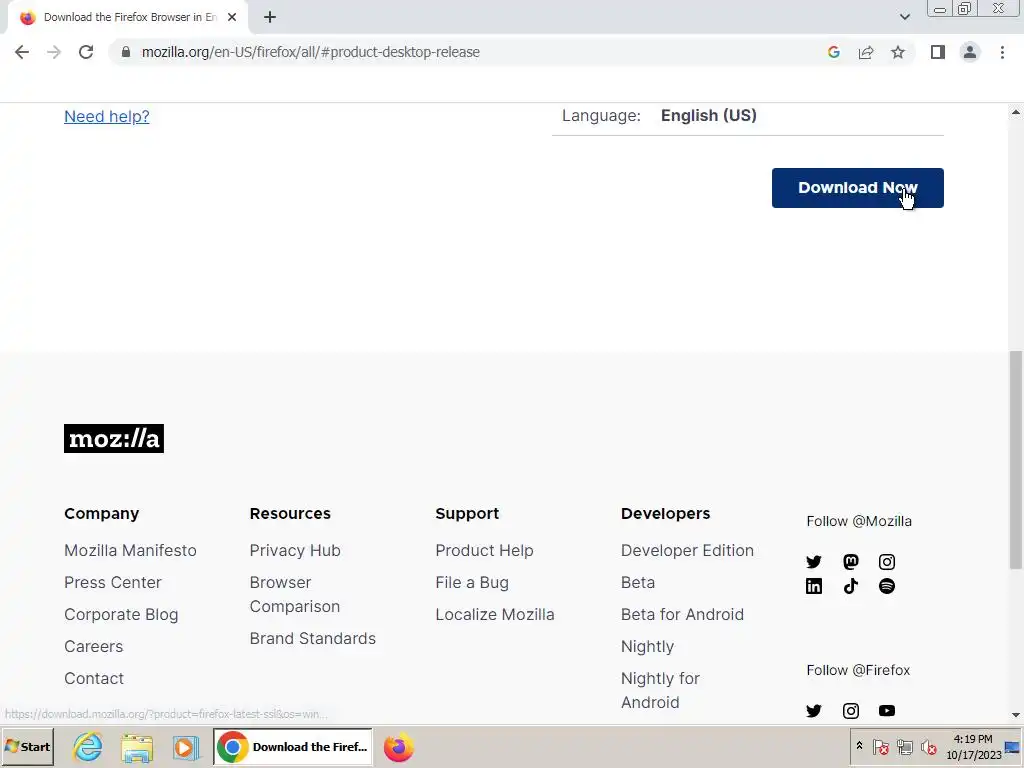This screenshot has width=1024, height=768.
Task: Open the Browser Comparison link
Action: point(295,594)
